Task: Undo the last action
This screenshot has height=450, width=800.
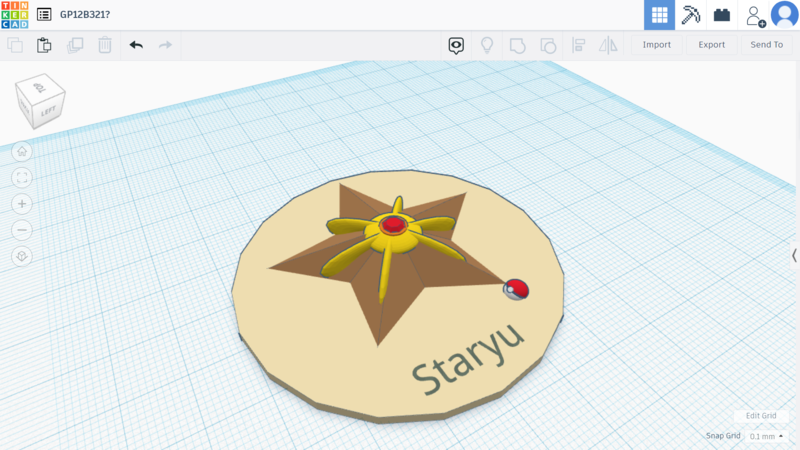Action: pyautogui.click(x=136, y=45)
